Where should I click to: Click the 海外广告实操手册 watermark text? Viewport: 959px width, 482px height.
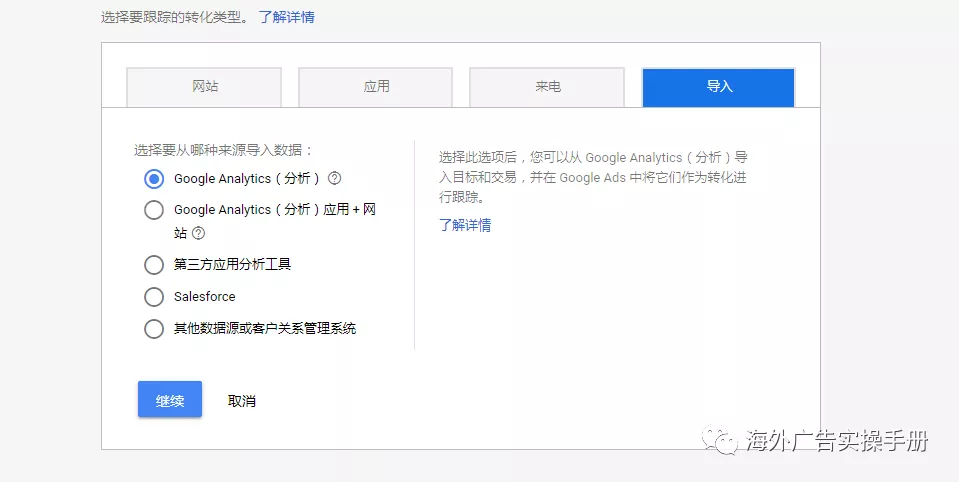(x=837, y=441)
